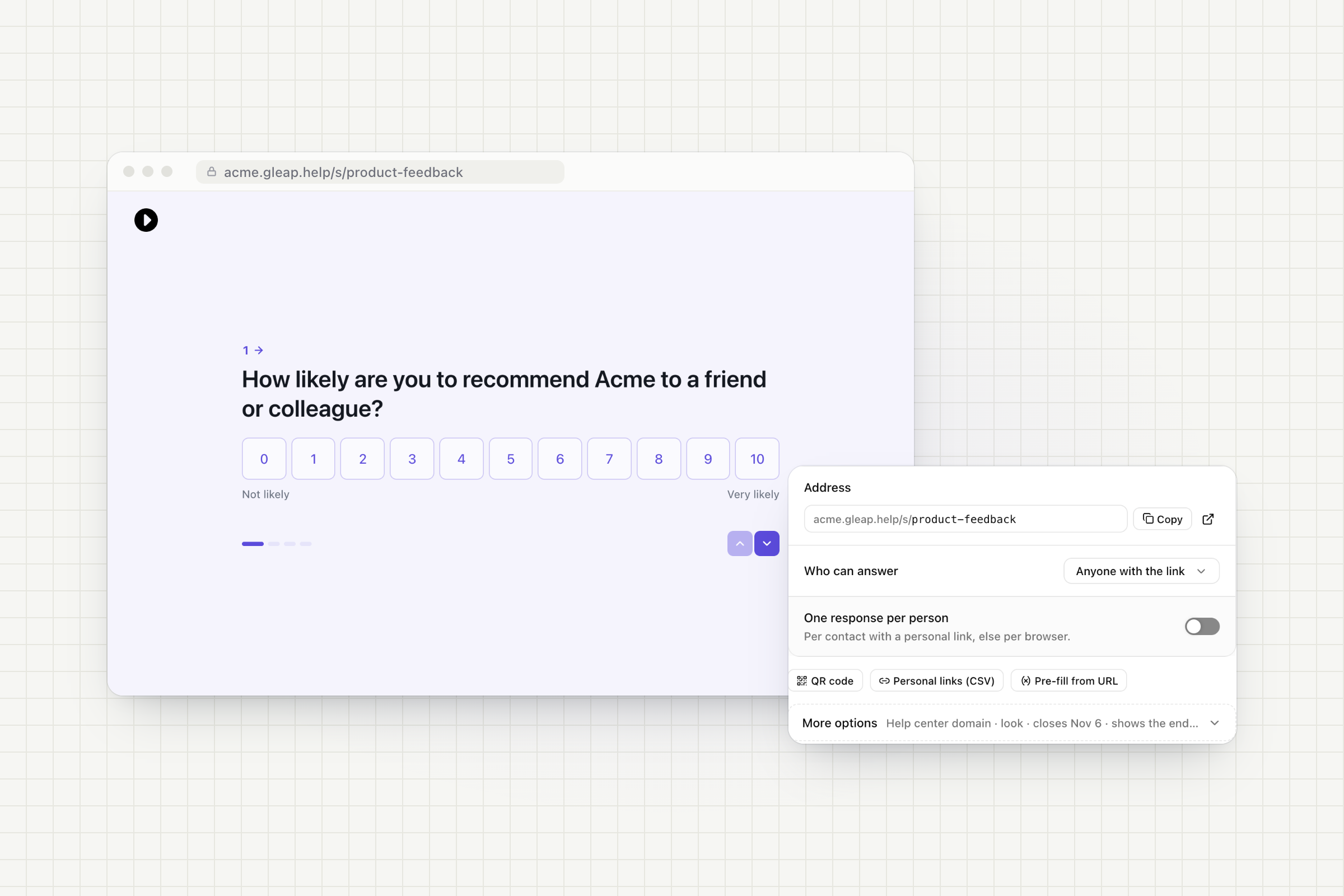Choose score 10

(757, 459)
